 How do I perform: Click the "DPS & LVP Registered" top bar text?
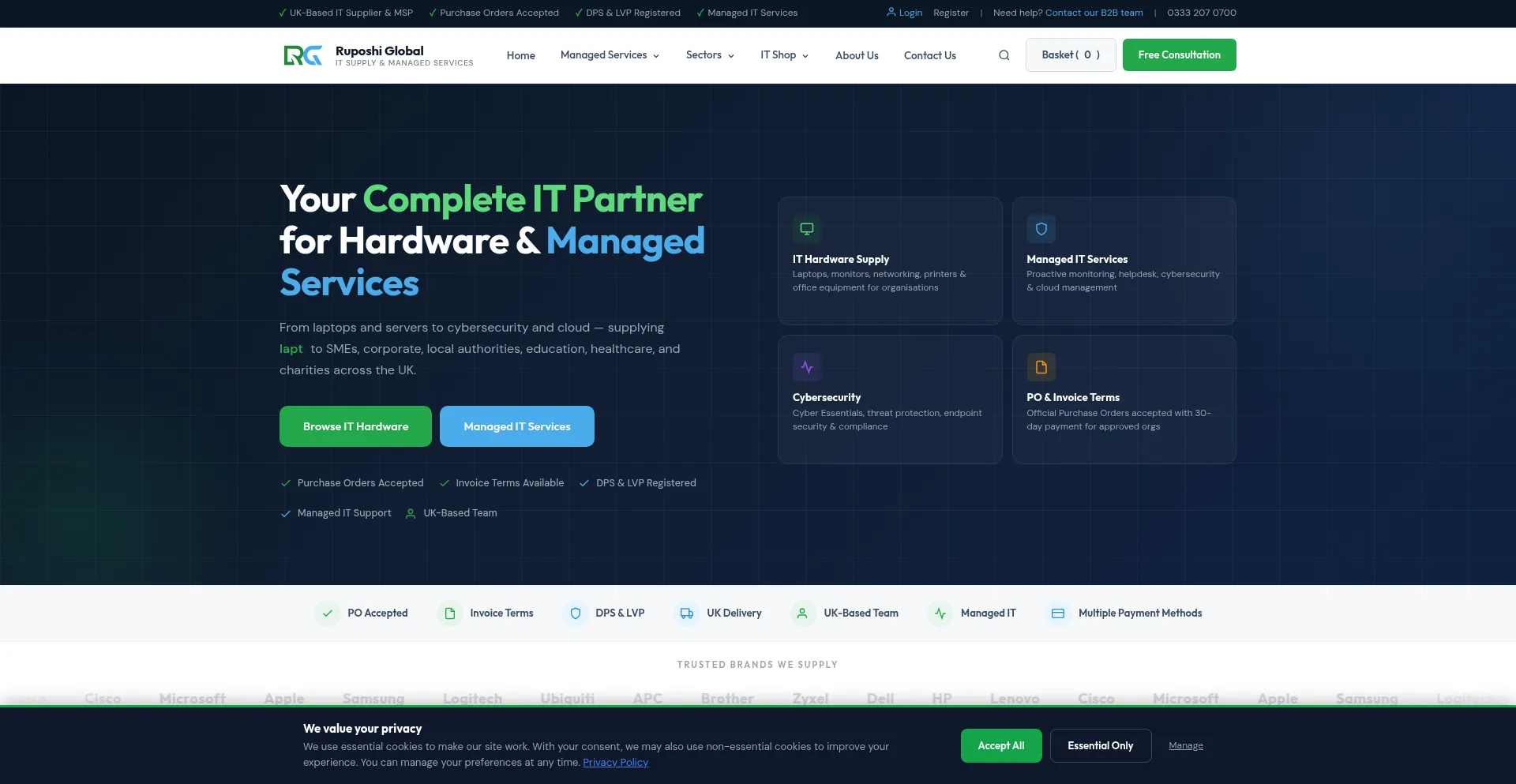tap(633, 13)
